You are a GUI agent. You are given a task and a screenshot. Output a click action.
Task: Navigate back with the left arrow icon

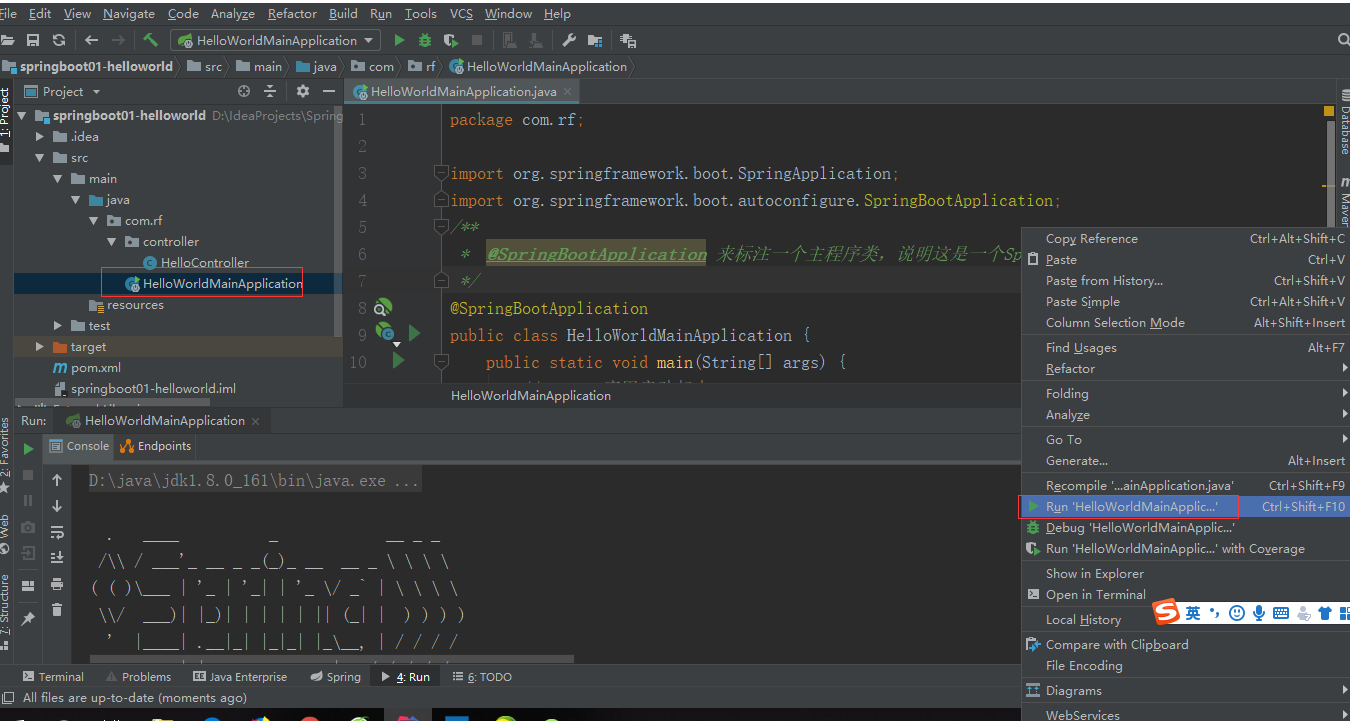(92, 40)
